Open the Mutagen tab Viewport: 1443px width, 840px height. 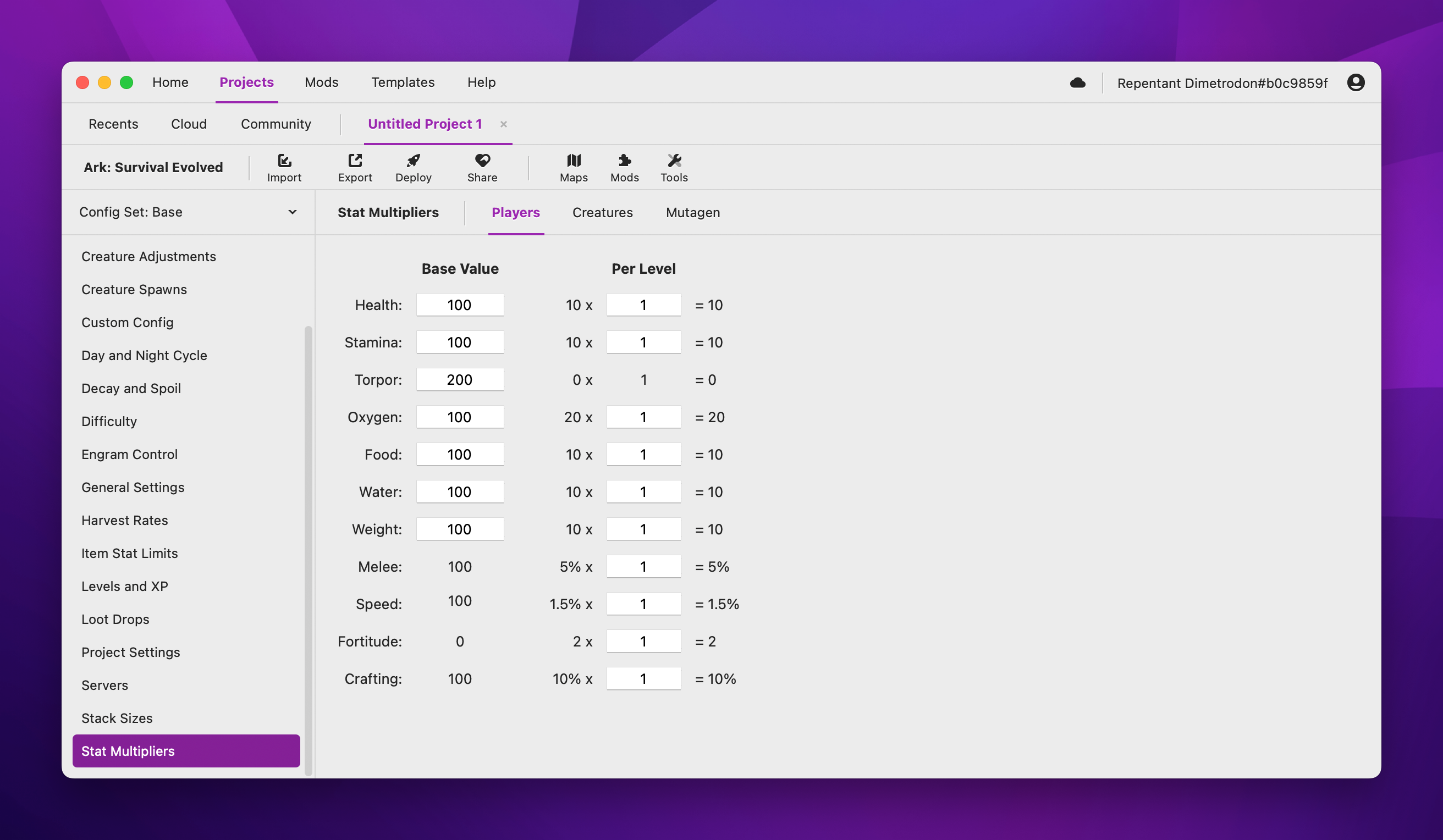click(x=692, y=212)
